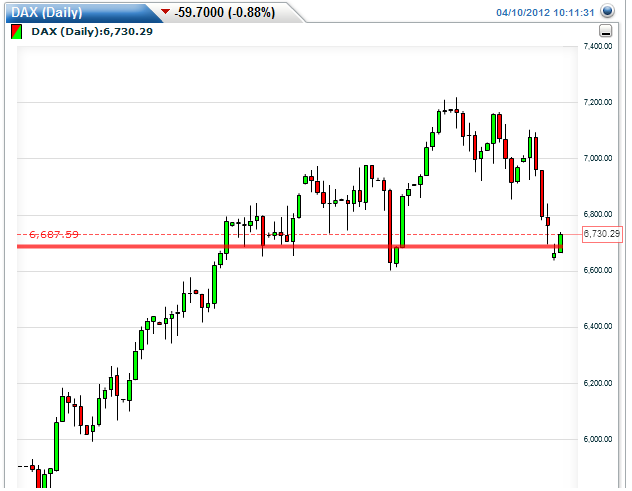This screenshot has width=632, height=491.
Task: Click the red-green DAX legend color icon
Action: (17, 32)
